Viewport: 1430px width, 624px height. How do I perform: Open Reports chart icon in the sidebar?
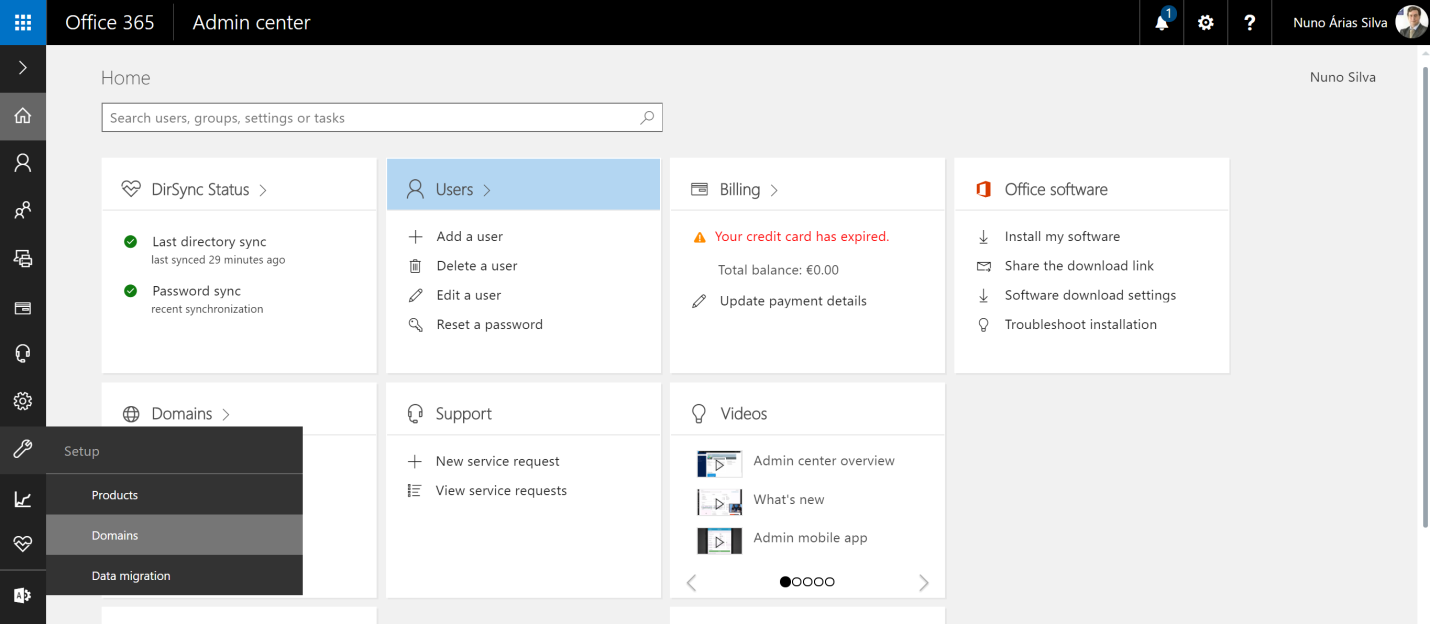(x=23, y=498)
